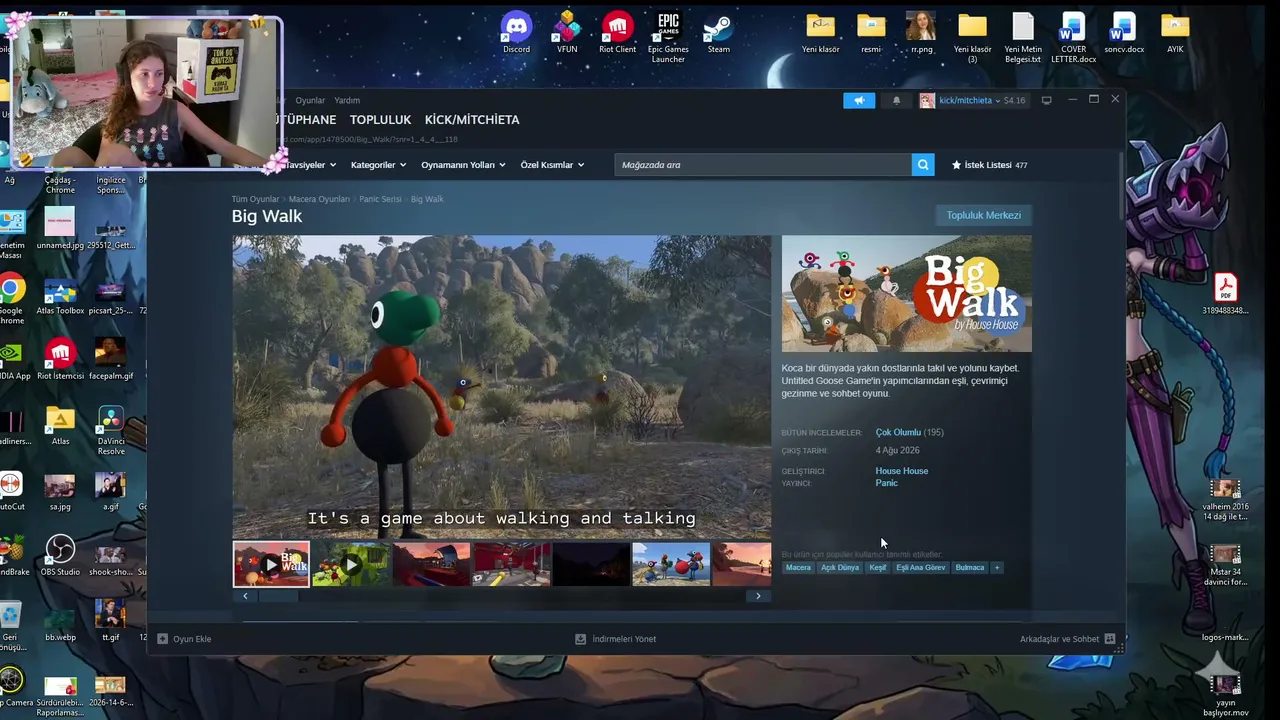Image resolution: width=1280 pixels, height=720 pixels.
Task: Click the store search magnifier button
Action: (923, 165)
